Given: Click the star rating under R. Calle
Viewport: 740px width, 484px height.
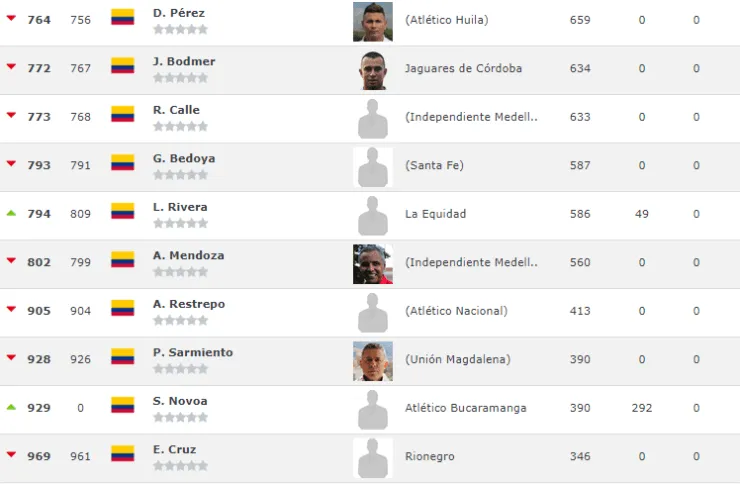Looking at the screenshot, I should pos(181,126).
